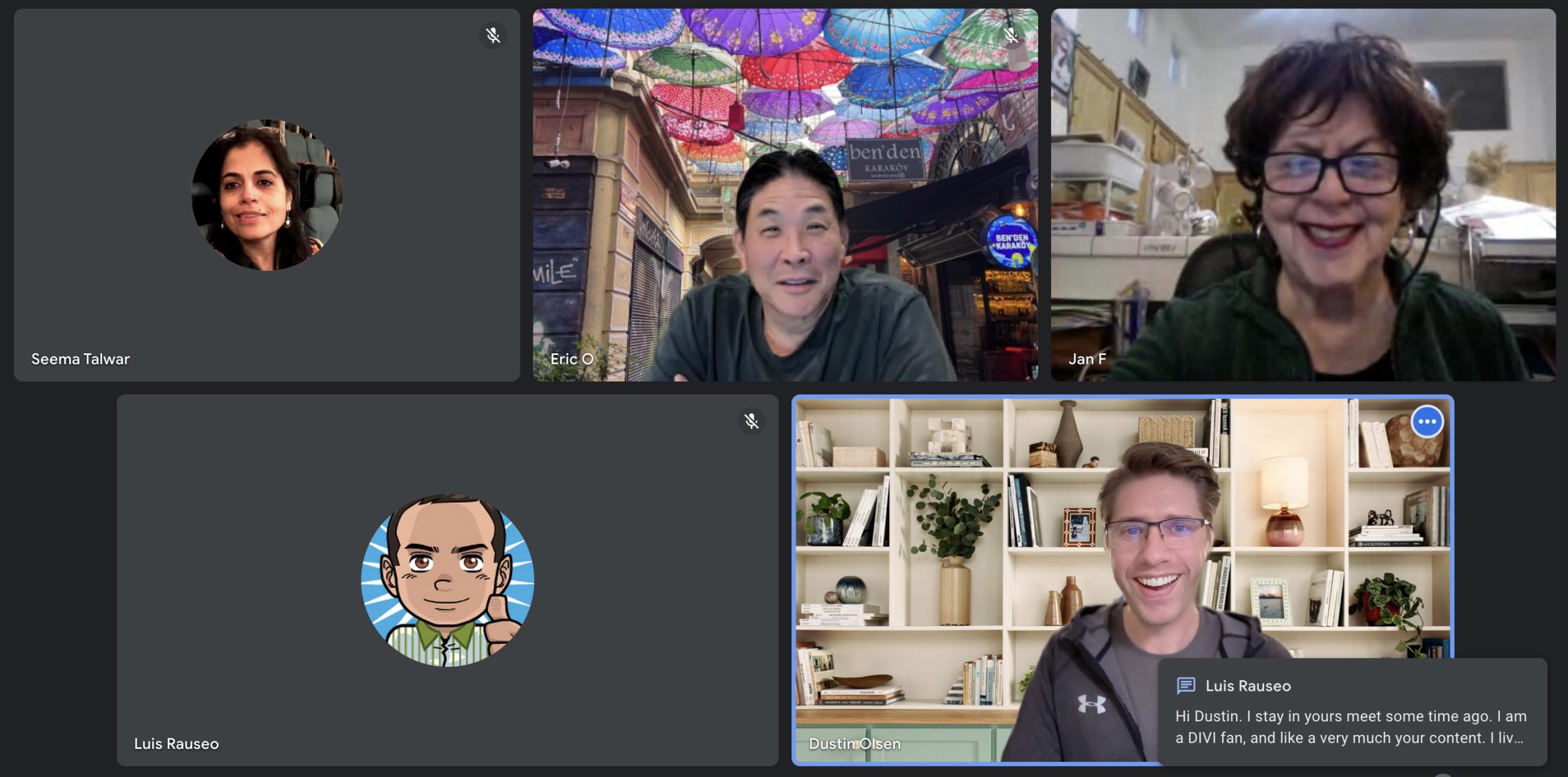Click Luis Rauseo's muted microphone icon
This screenshot has width=1568, height=777.
(x=752, y=421)
